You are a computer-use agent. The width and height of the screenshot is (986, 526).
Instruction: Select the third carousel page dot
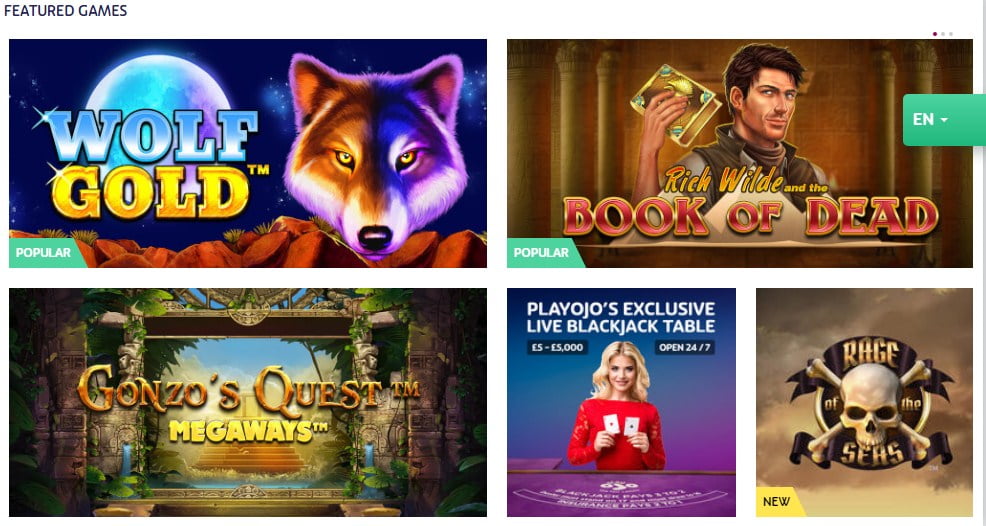coord(951,34)
